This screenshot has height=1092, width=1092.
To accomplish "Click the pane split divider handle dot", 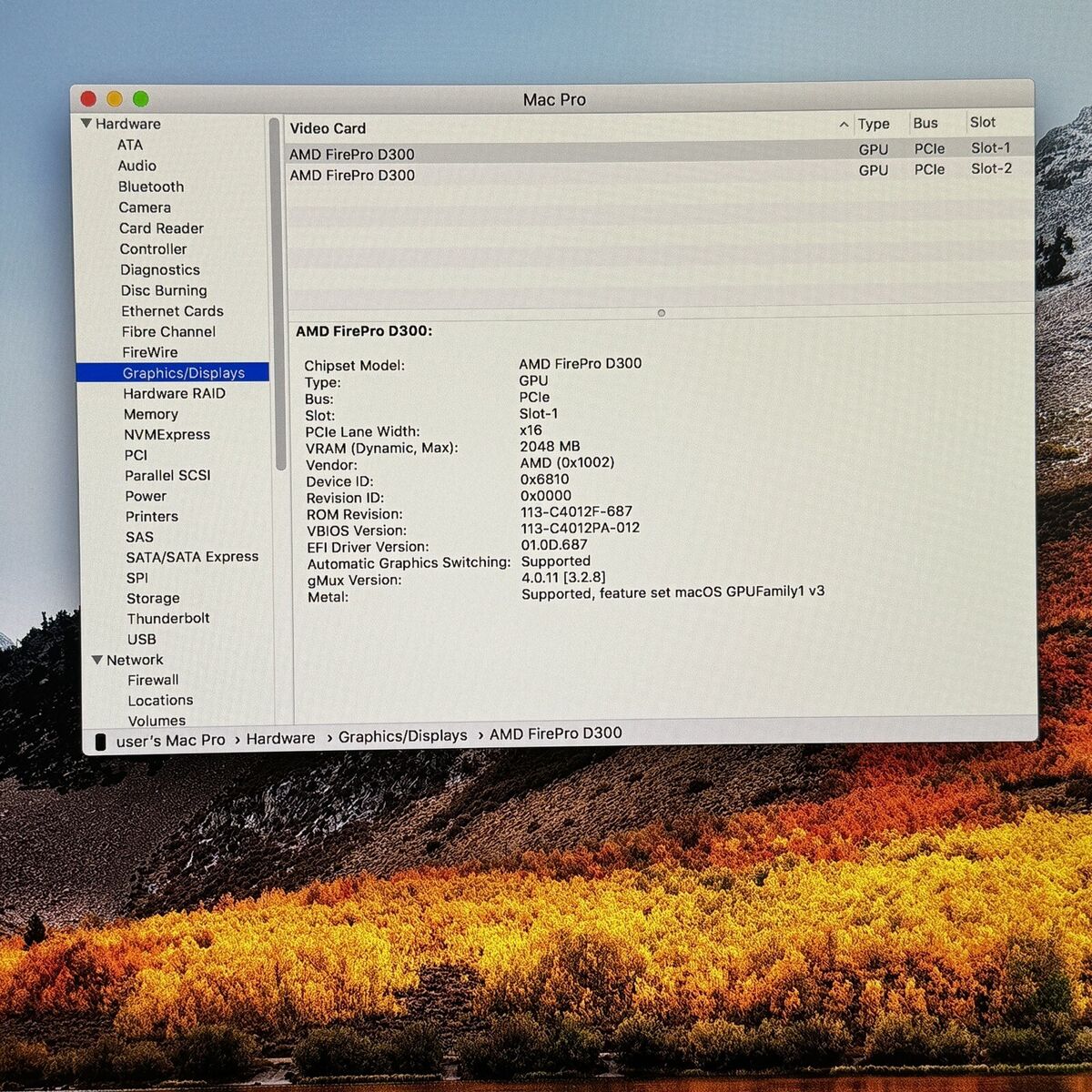I will point(662,313).
